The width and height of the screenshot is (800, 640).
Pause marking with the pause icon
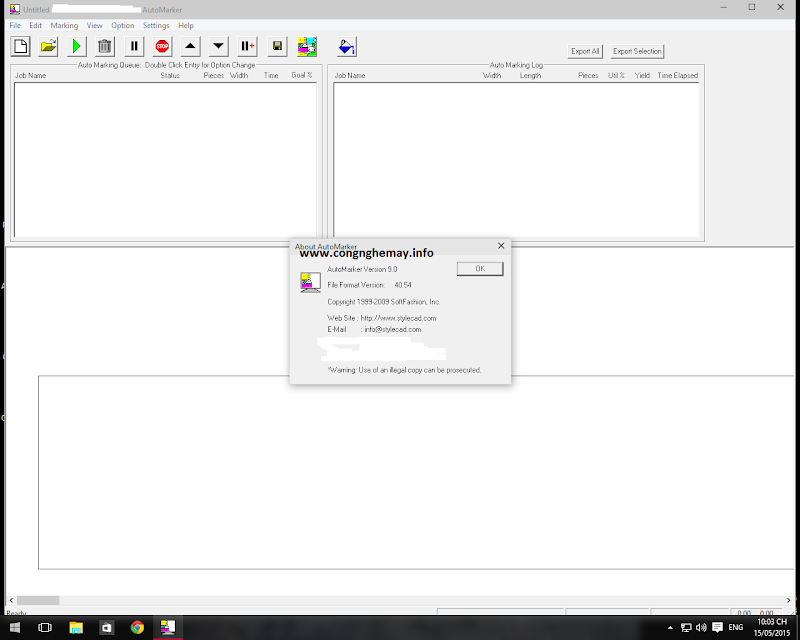134,46
